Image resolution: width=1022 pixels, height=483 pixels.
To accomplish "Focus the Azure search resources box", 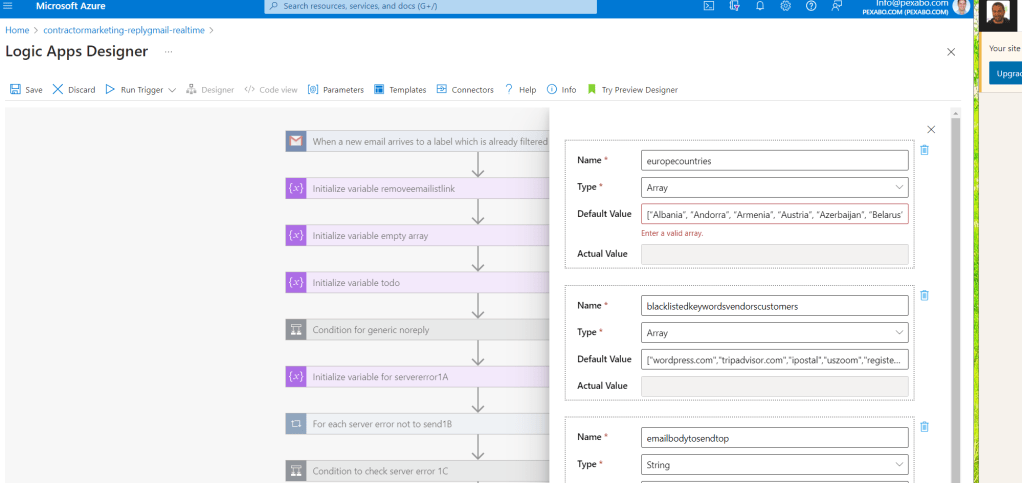I will tap(430, 6).
